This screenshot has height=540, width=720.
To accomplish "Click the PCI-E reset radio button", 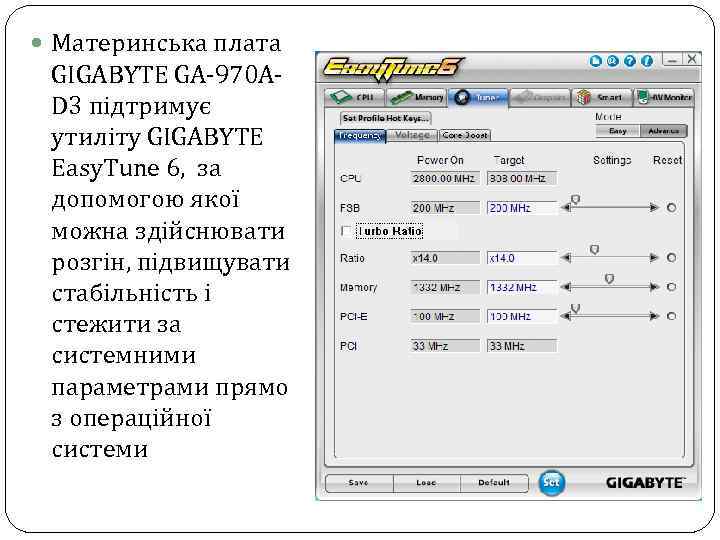I will tap(671, 316).
